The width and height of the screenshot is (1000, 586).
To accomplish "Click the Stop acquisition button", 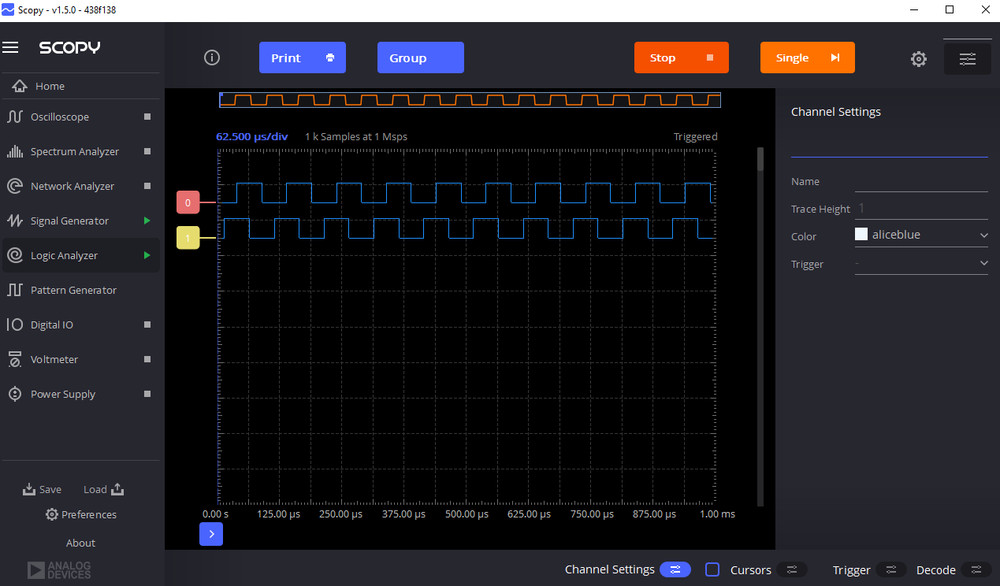I will click(681, 57).
